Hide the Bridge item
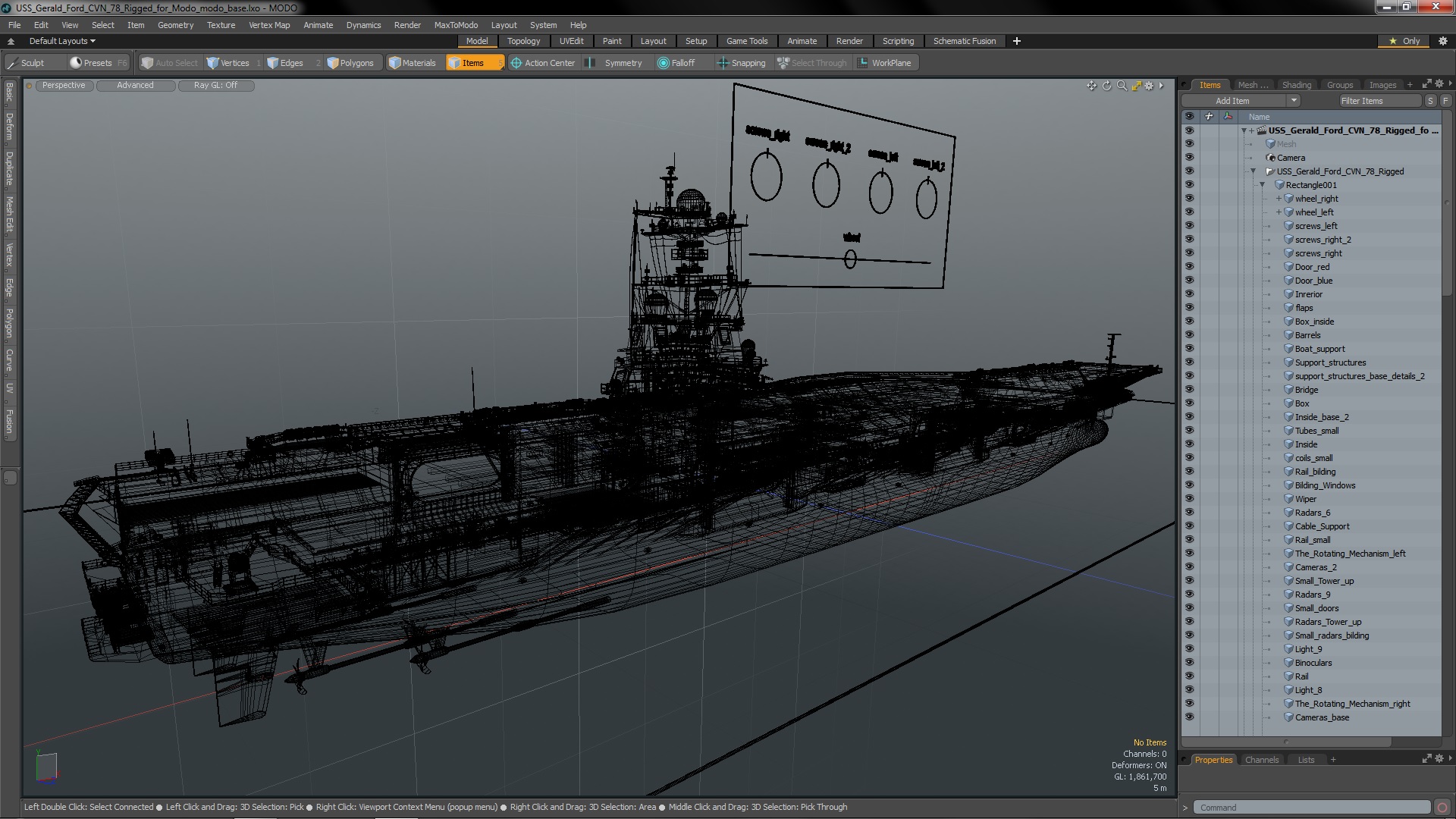The width and height of the screenshot is (1456, 819). [1189, 390]
